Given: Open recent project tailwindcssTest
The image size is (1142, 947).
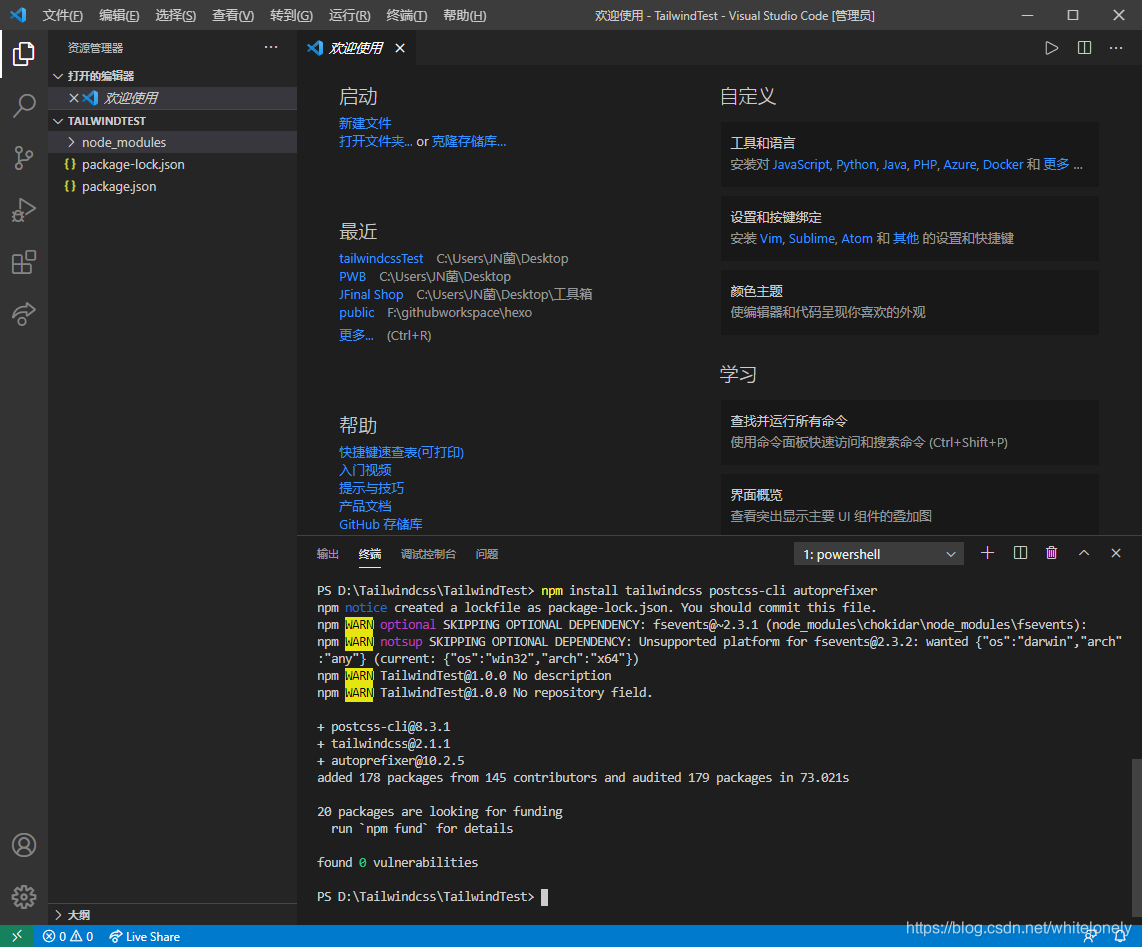Looking at the screenshot, I should pos(381,259).
